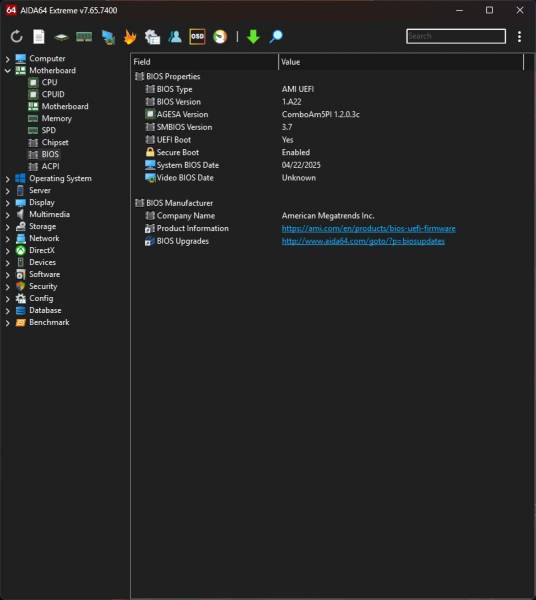Expand the Multimedia tree node
The image size is (536, 600).
[x=7, y=215]
